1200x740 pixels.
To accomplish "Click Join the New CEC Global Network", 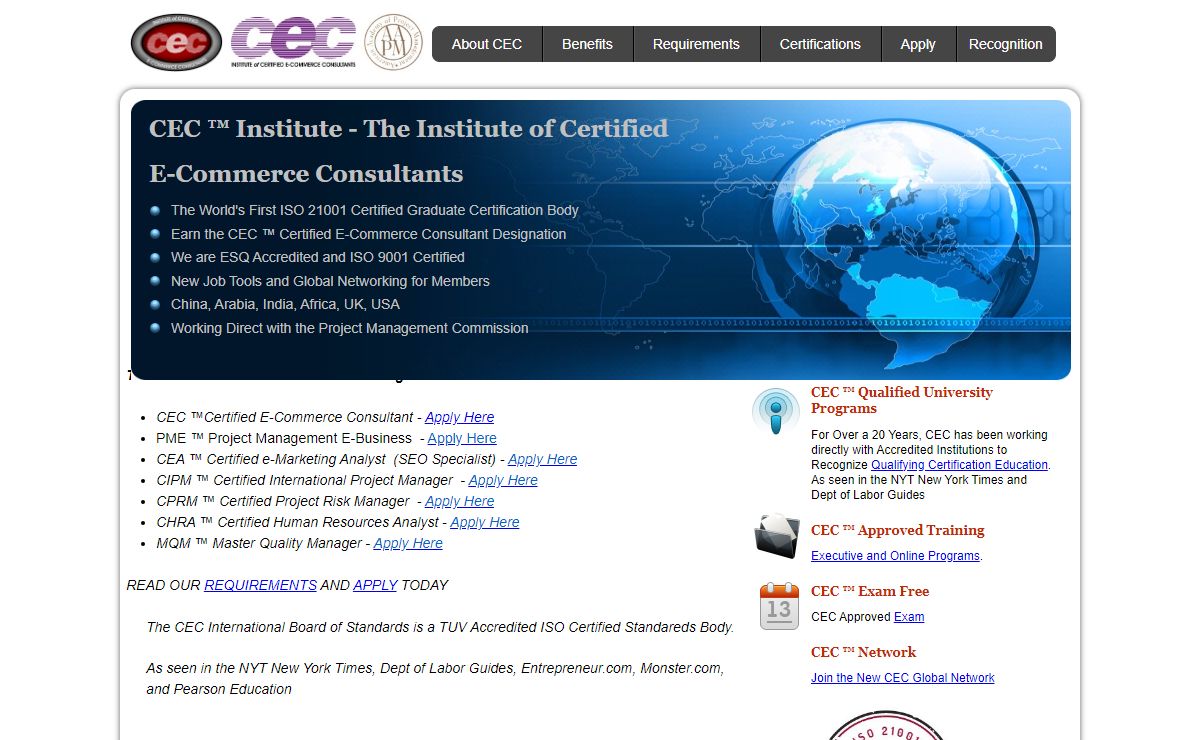I will [x=902, y=678].
